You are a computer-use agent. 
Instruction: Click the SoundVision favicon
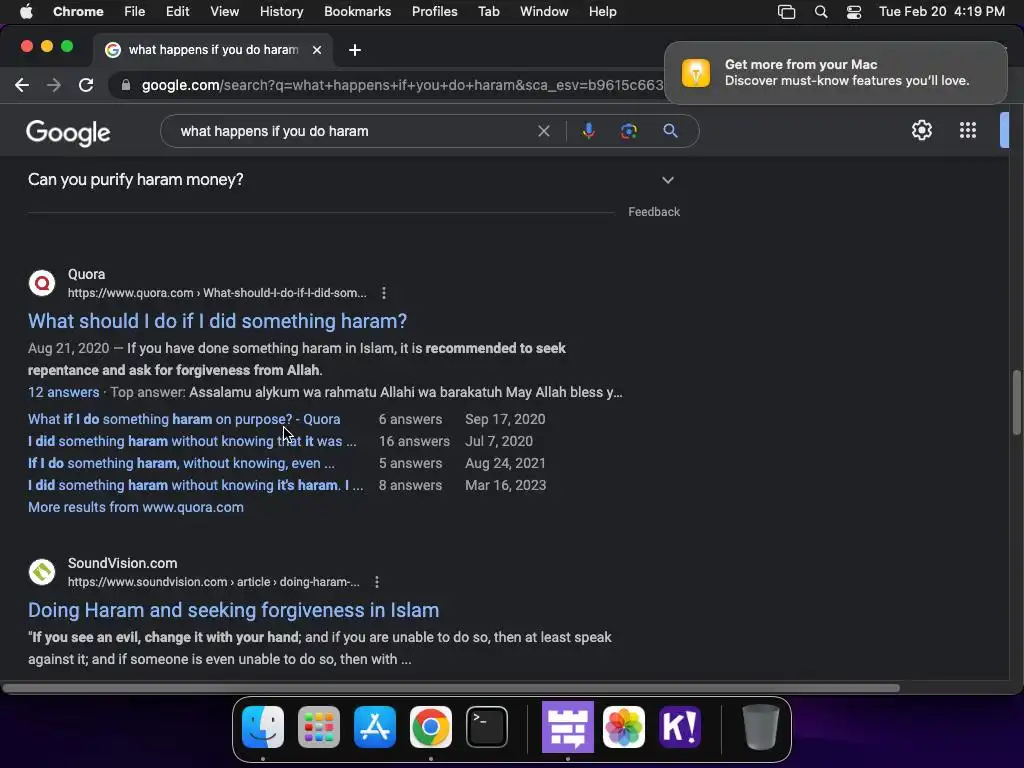pyautogui.click(x=42, y=572)
